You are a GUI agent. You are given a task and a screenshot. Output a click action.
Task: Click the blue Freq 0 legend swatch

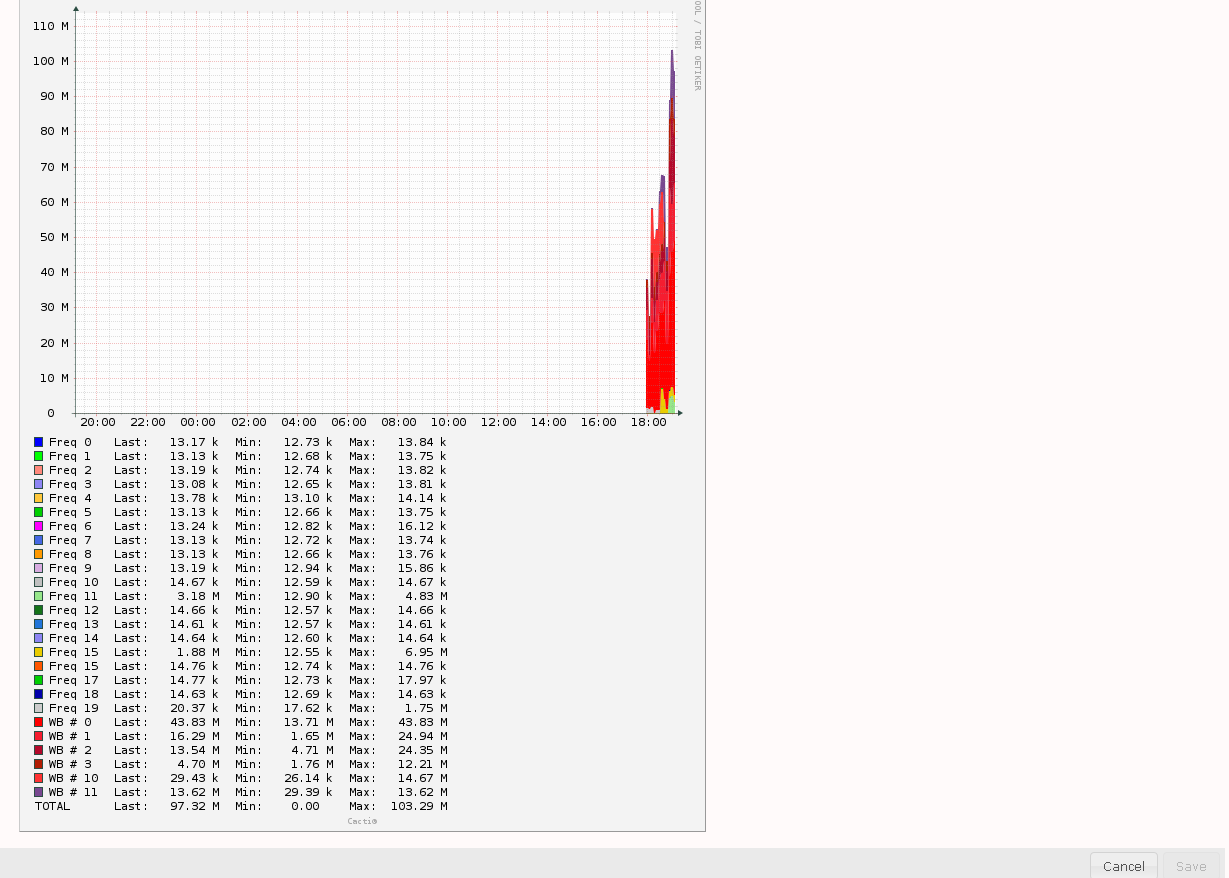(39, 441)
